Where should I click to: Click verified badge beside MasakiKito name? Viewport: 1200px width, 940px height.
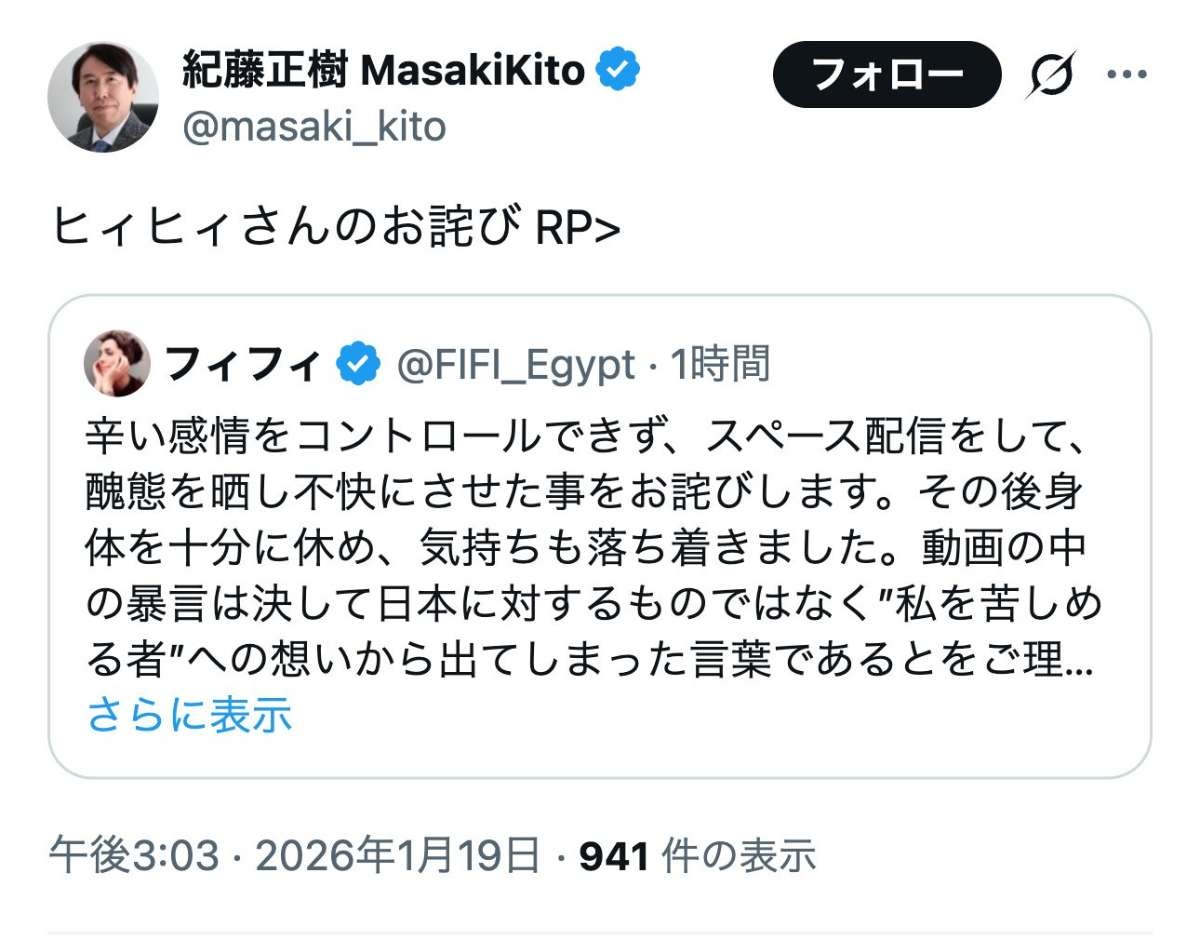coord(618,71)
